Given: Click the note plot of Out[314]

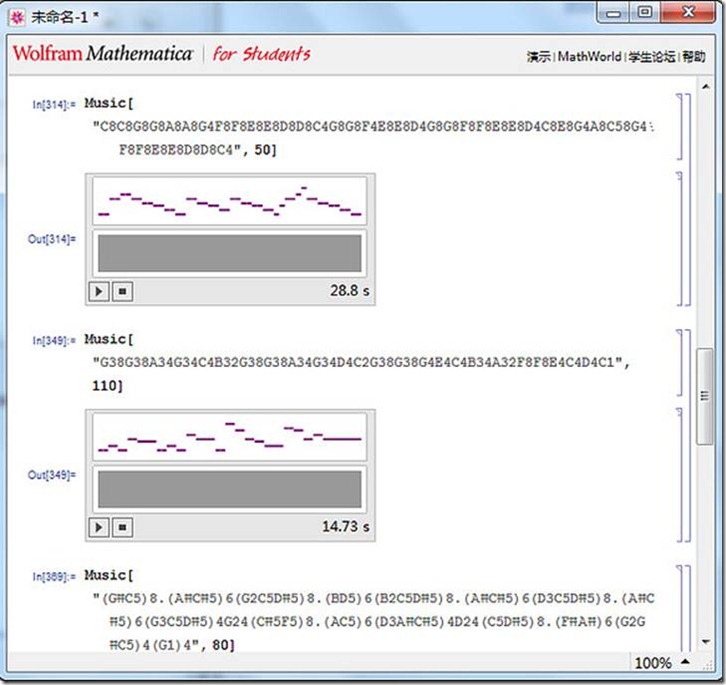Looking at the screenshot, I should coord(230,201).
